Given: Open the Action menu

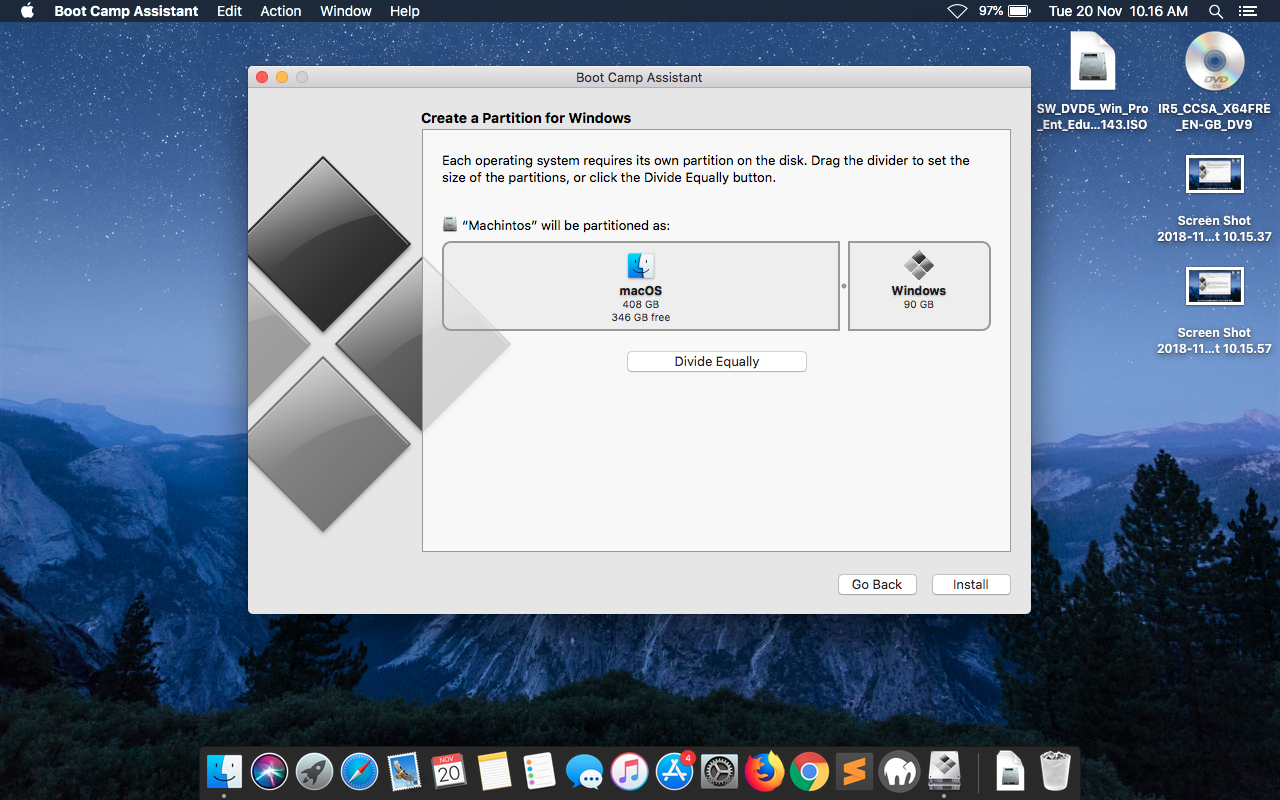Looking at the screenshot, I should [281, 11].
